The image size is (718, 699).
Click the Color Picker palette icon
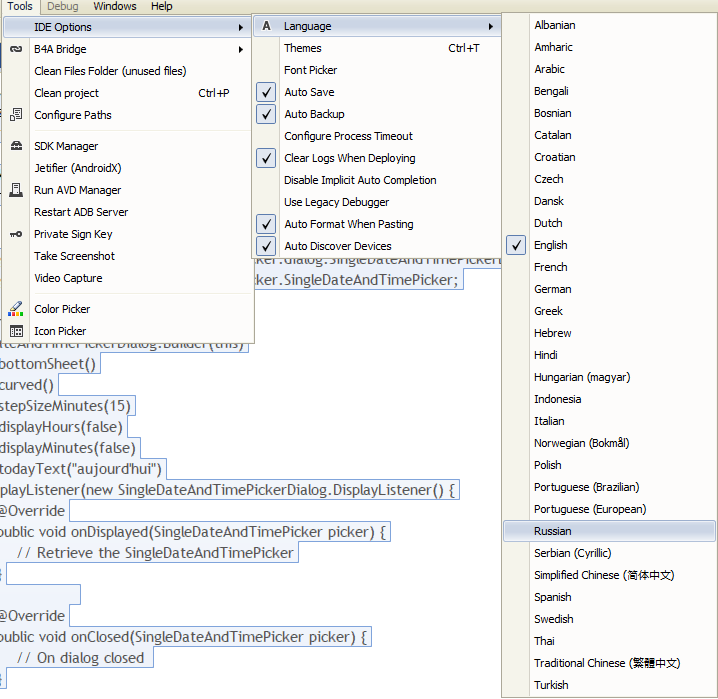16,309
